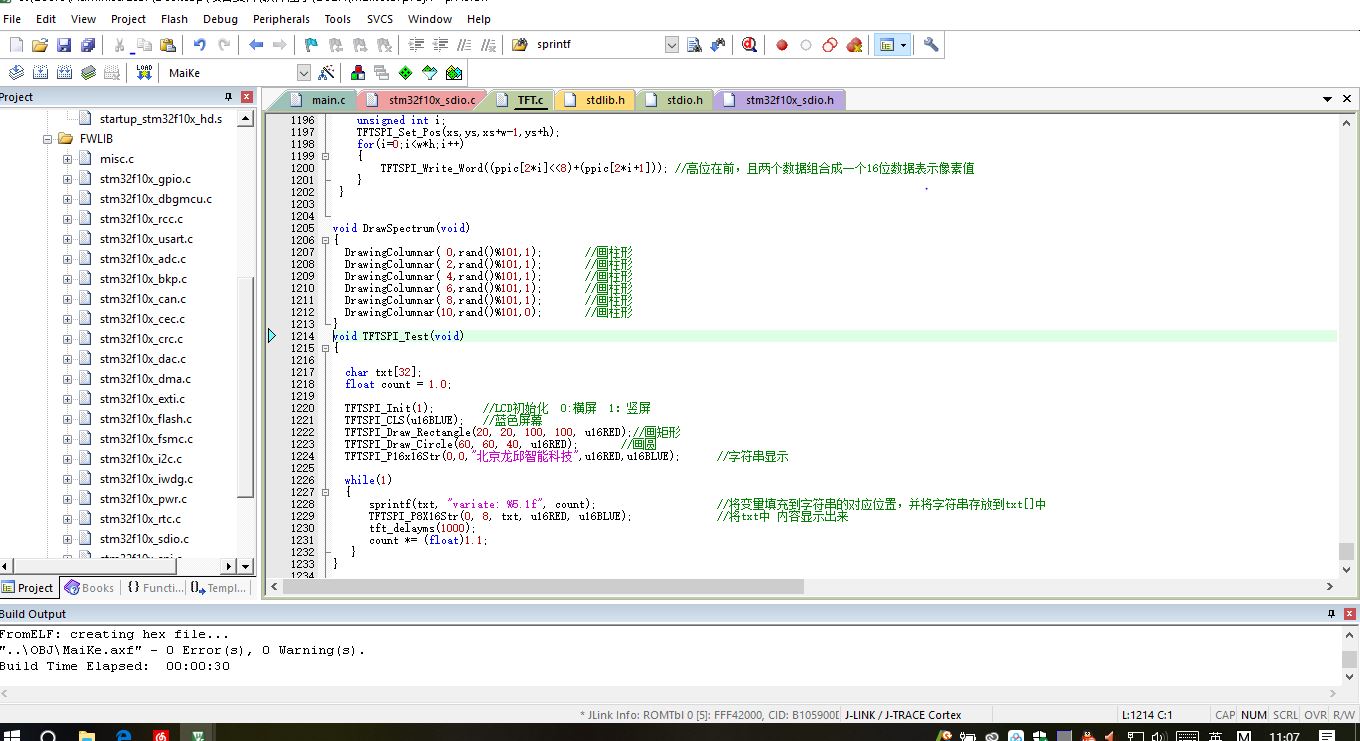
Task: Switch to the Functions panel tab
Action: [154, 588]
